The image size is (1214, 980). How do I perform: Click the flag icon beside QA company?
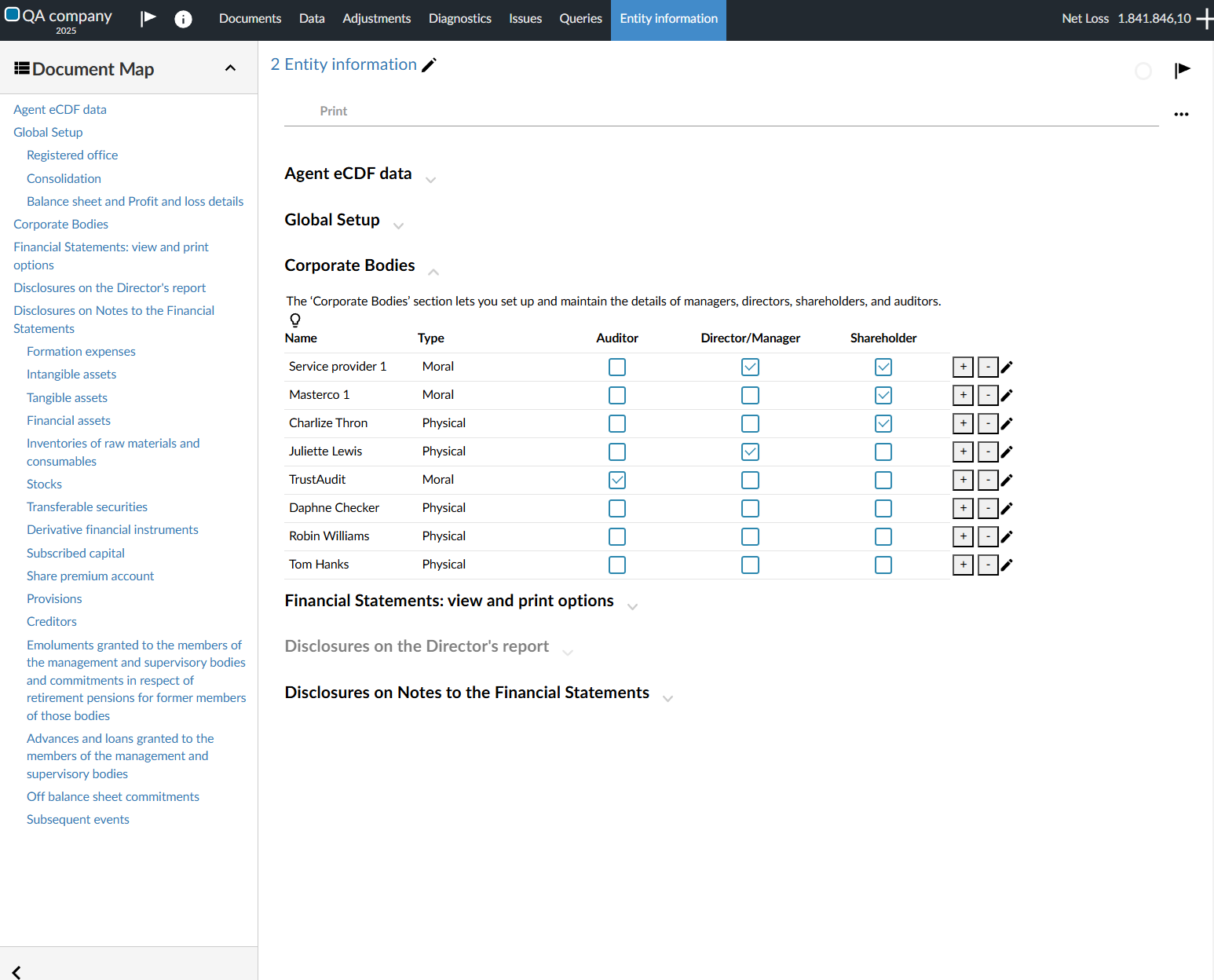click(148, 18)
